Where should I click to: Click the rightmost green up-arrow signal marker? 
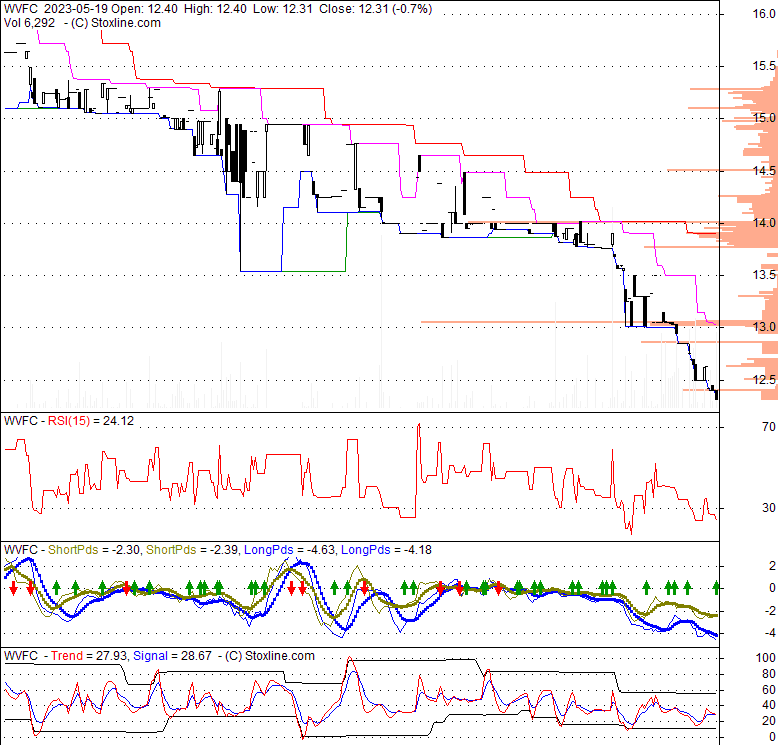coord(716,588)
